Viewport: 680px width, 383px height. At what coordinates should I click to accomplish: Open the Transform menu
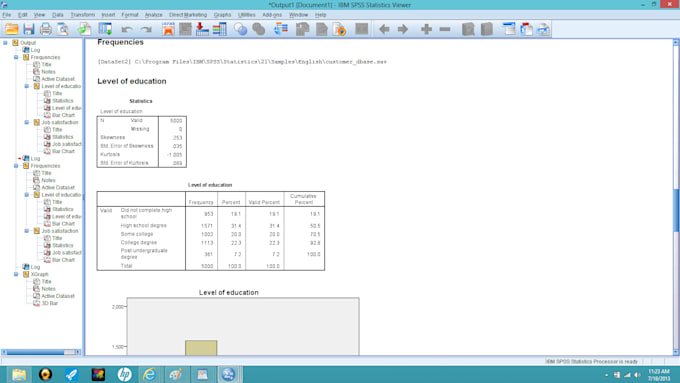point(82,15)
